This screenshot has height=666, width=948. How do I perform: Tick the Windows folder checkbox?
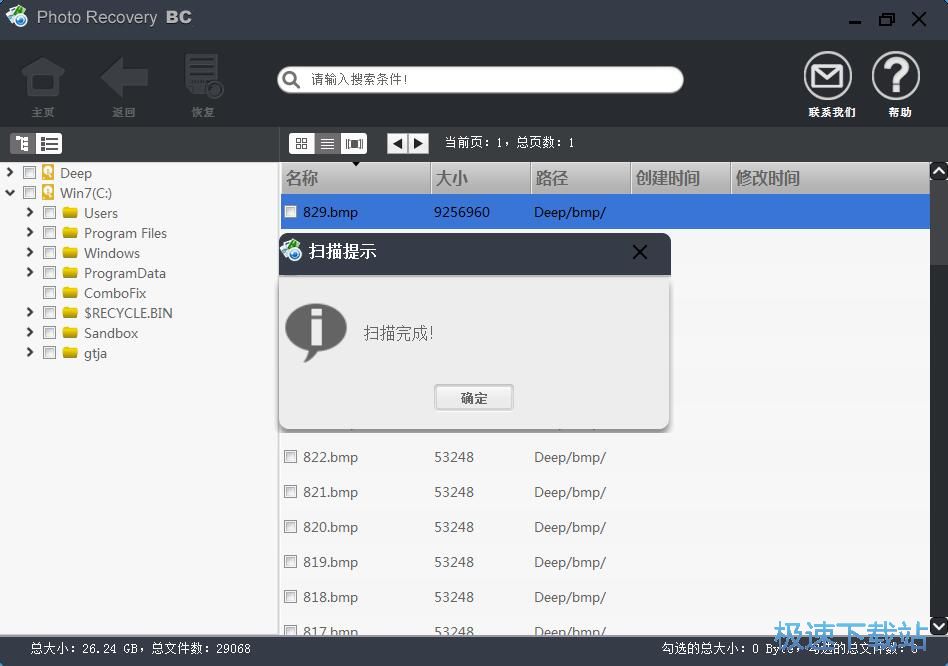coord(50,253)
